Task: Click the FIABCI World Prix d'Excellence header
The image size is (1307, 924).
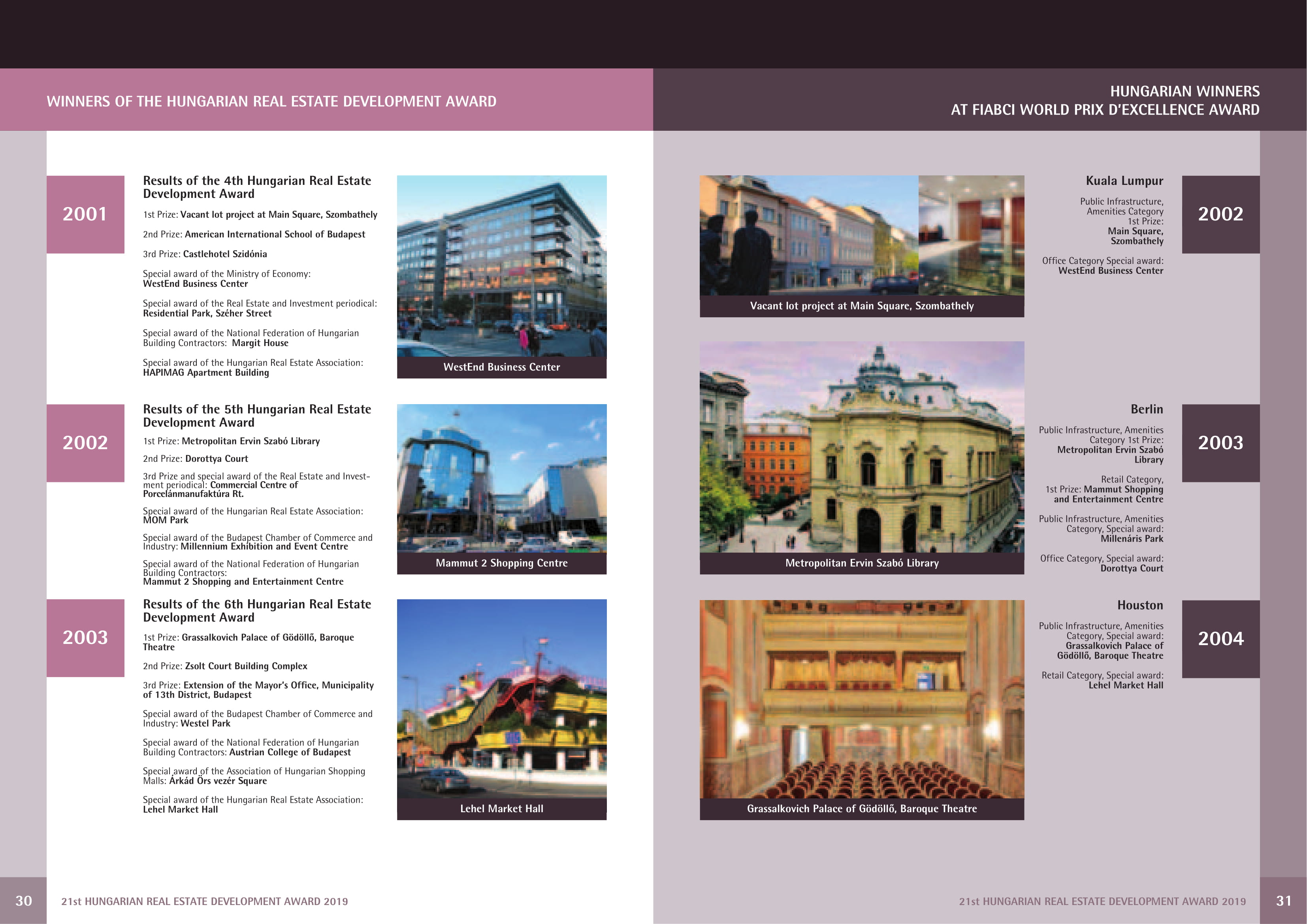Action: coord(1104,100)
